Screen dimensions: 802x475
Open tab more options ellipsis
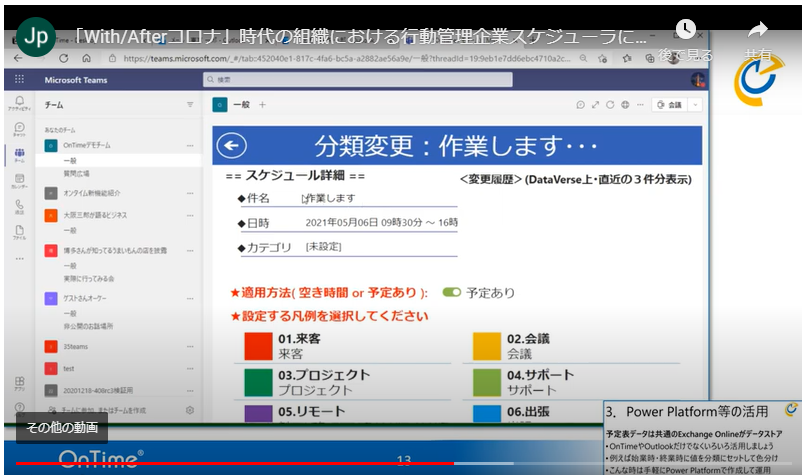tap(640, 105)
